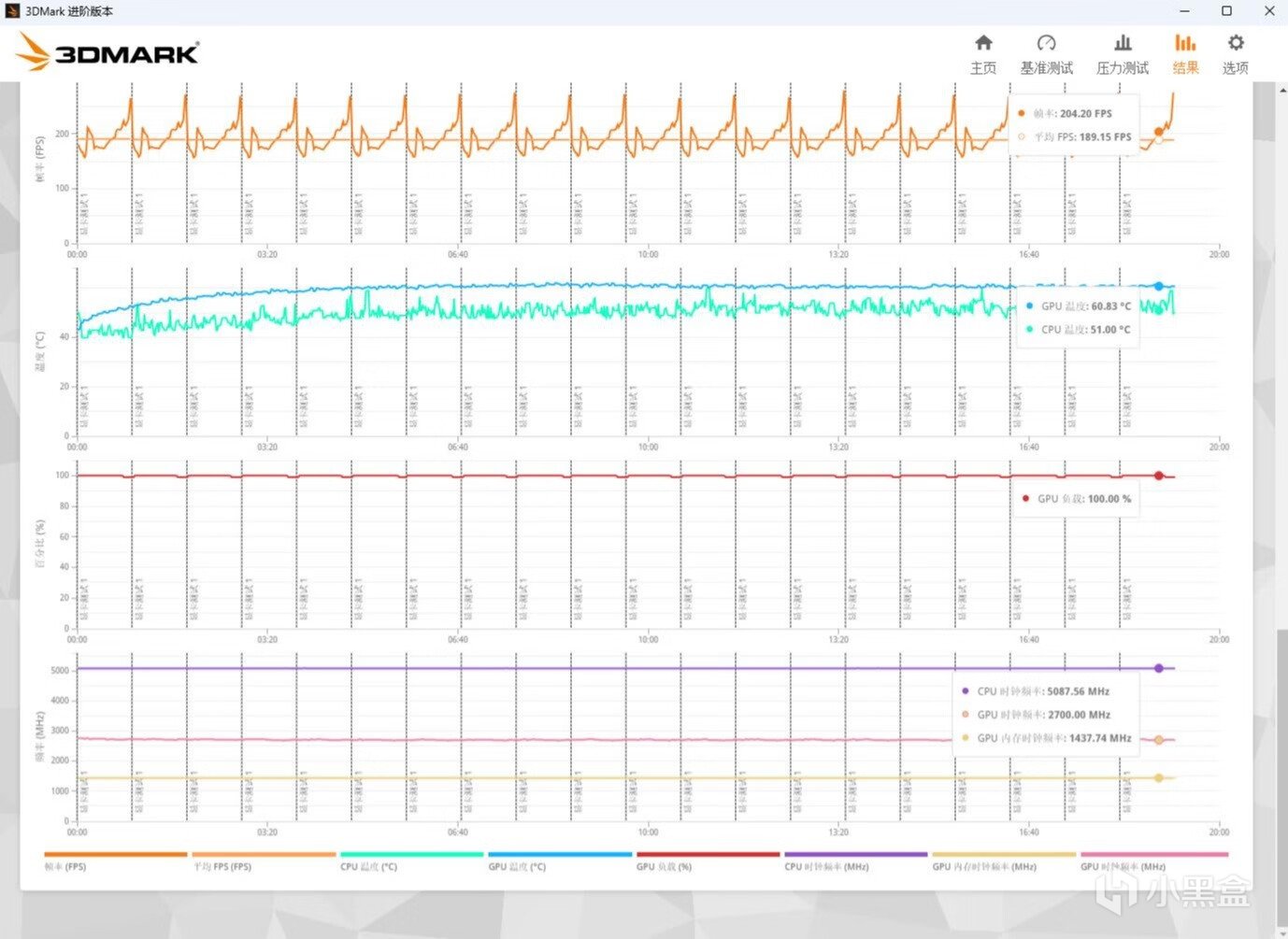Toggle the GPU 内存时钟频率 (MHz) legend series

(1004, 861)
